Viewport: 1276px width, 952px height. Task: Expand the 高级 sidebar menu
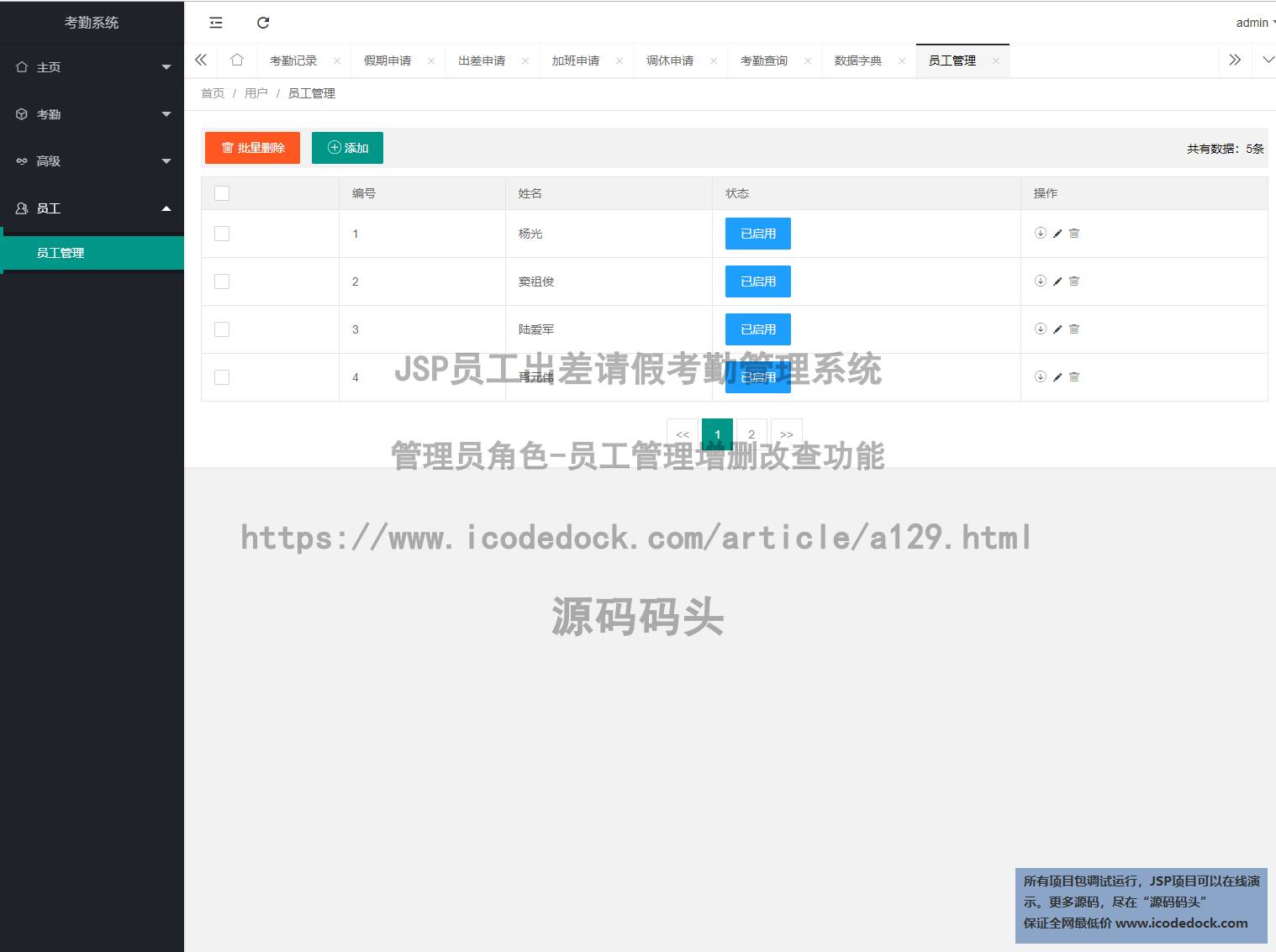pos(166,161)
